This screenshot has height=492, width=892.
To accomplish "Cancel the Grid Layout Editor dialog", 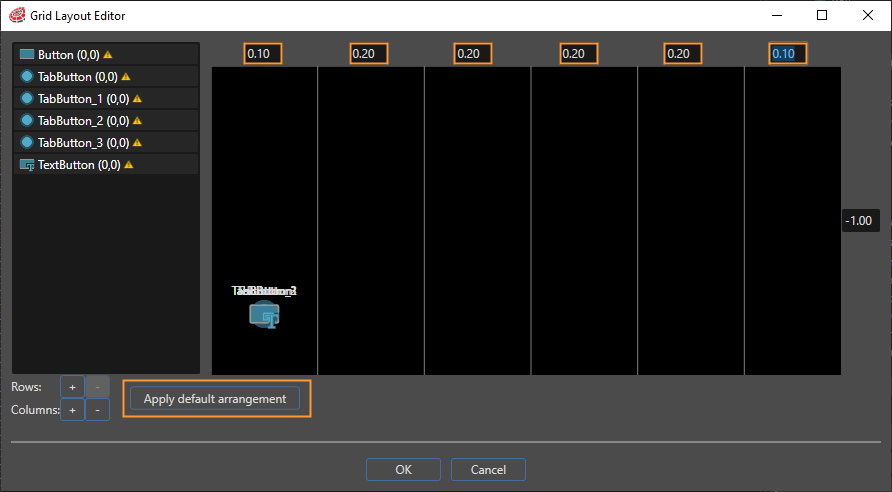I will click(488, 469).
